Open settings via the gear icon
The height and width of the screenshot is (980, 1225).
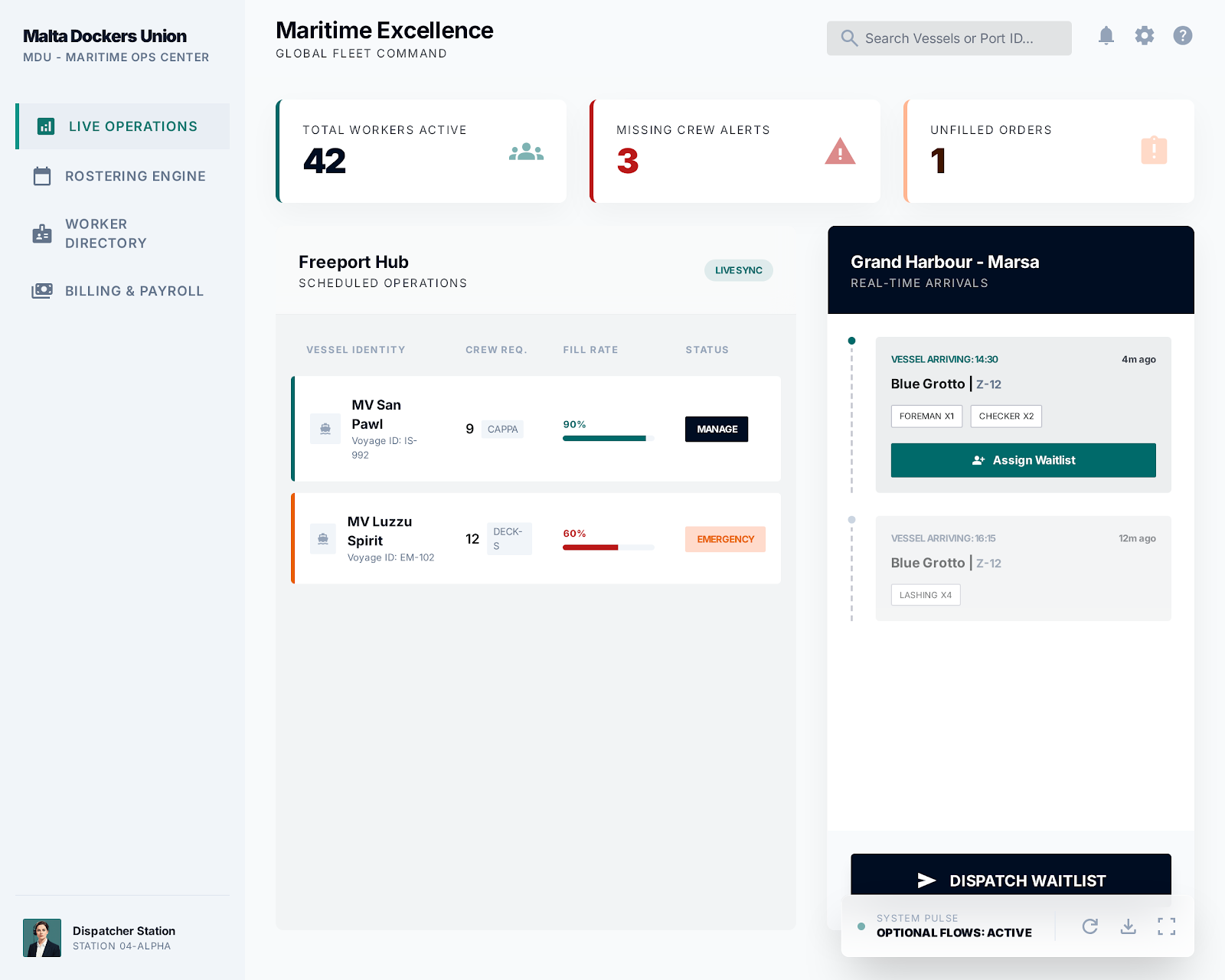(1144, 36)
